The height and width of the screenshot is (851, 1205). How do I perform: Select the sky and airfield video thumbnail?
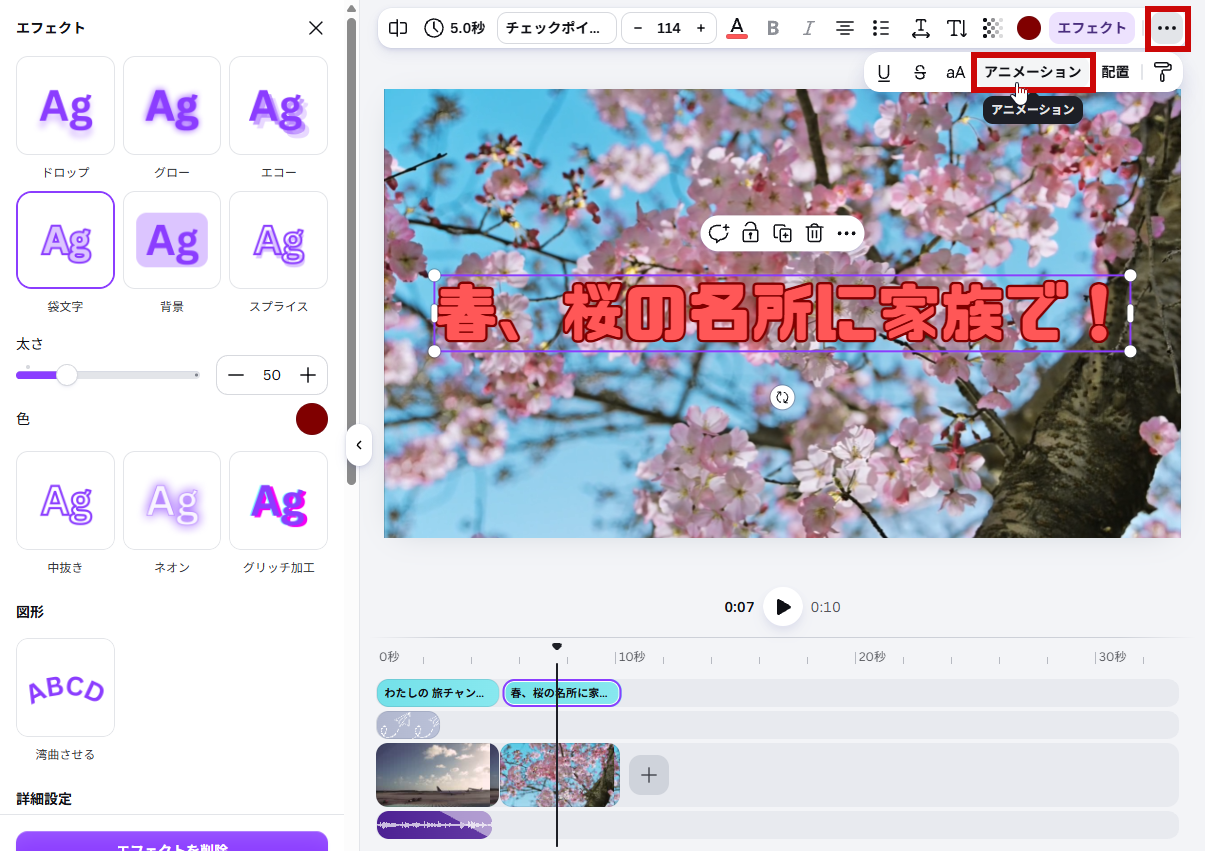click(437, 775)
